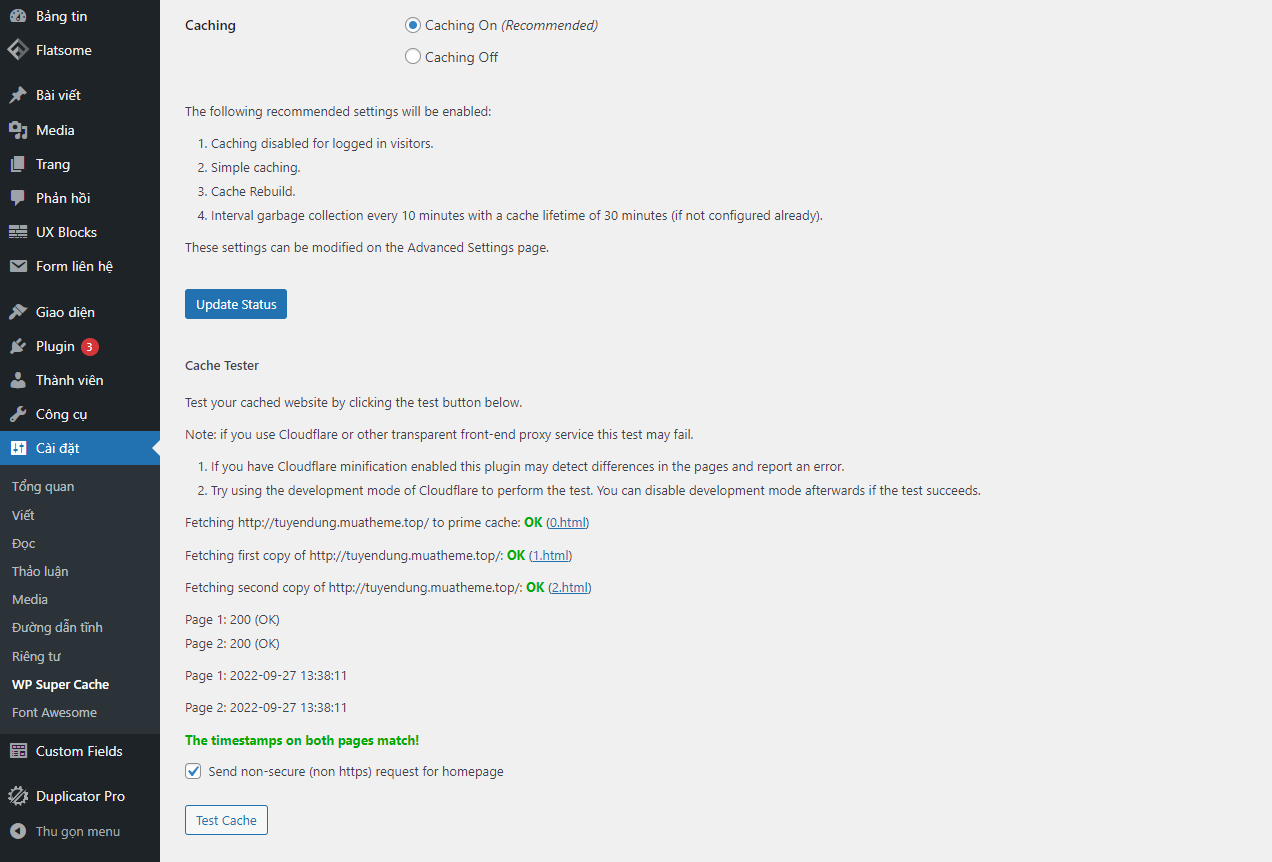1272x862 pixels.
Task: Click the Form liên hệ envelope icon
Action: (x=18, y=266)
